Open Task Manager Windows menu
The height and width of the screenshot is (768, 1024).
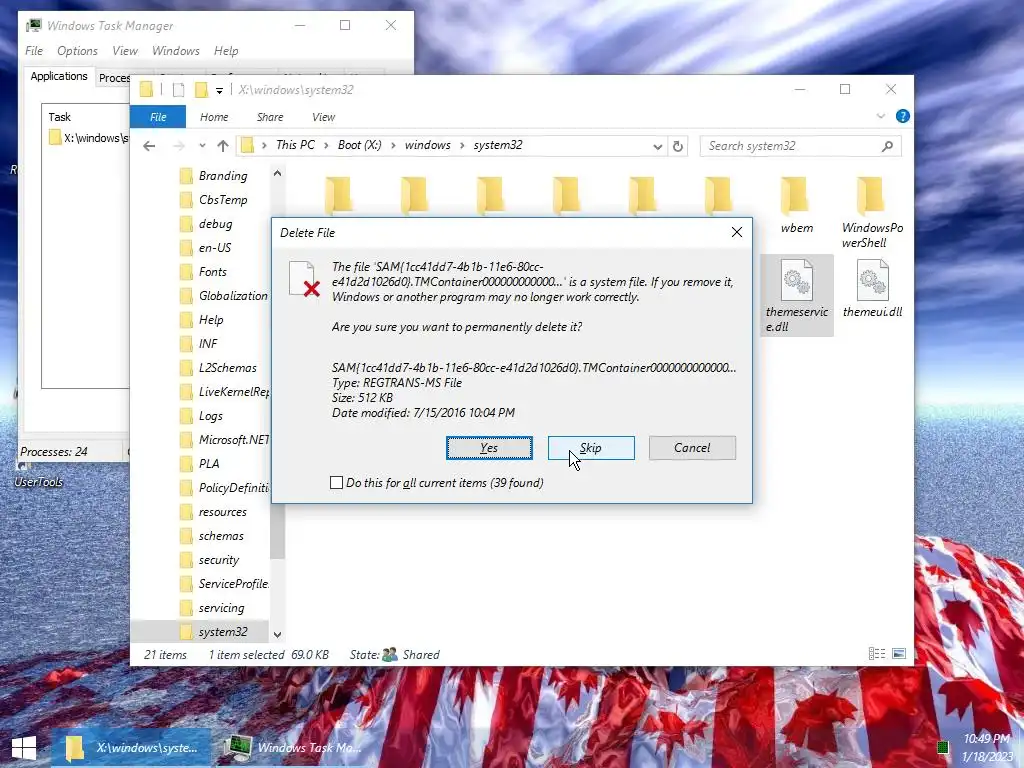pos(176,50)
